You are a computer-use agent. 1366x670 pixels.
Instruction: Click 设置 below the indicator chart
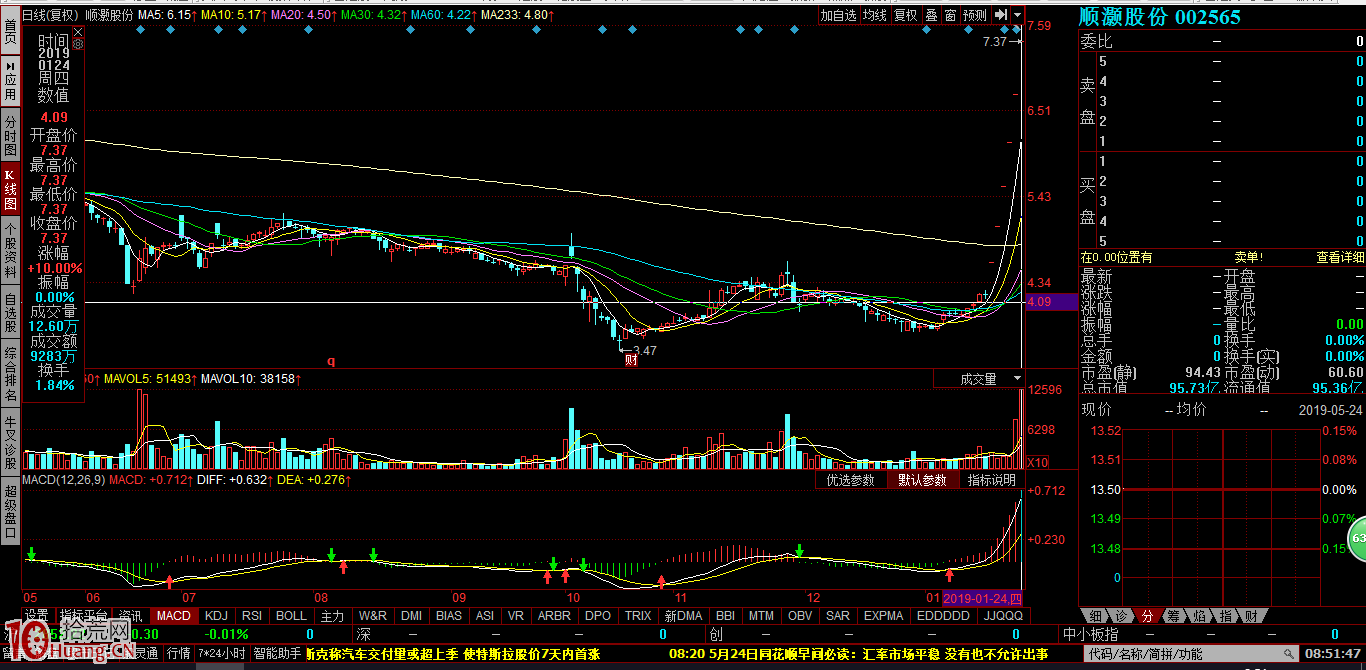coord(37,615)
